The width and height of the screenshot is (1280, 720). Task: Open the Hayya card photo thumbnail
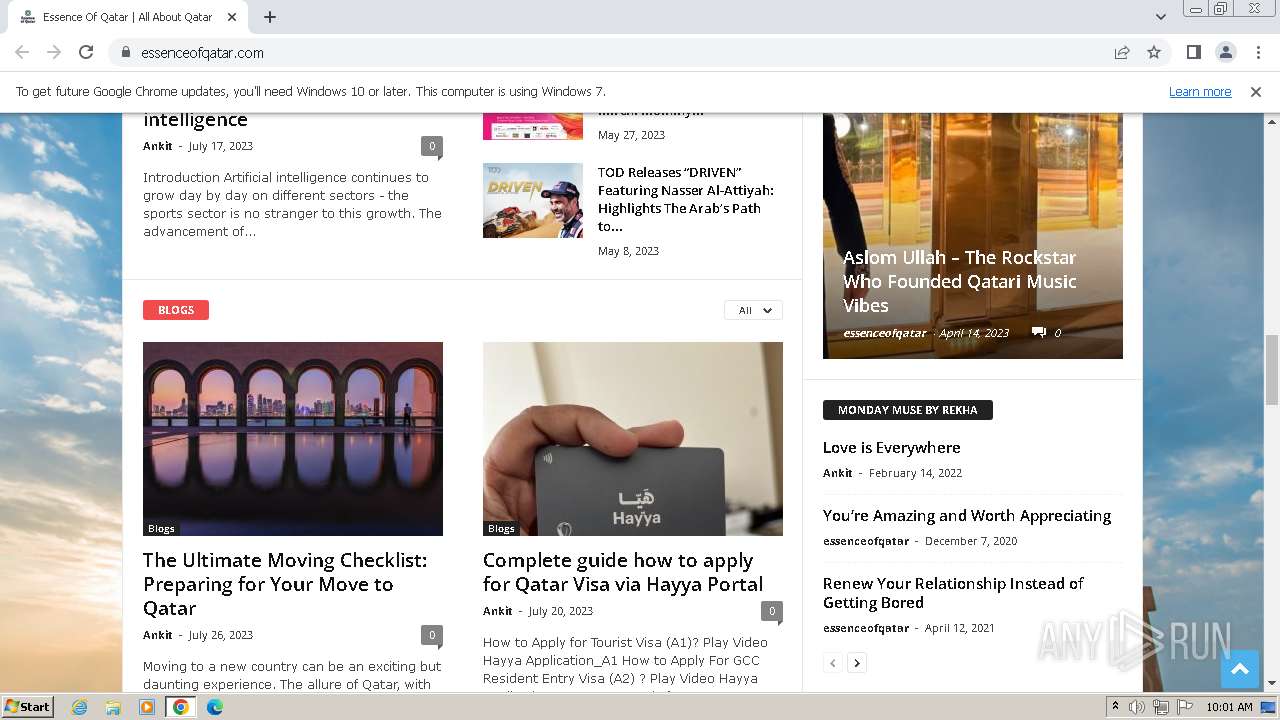[633, 439]
